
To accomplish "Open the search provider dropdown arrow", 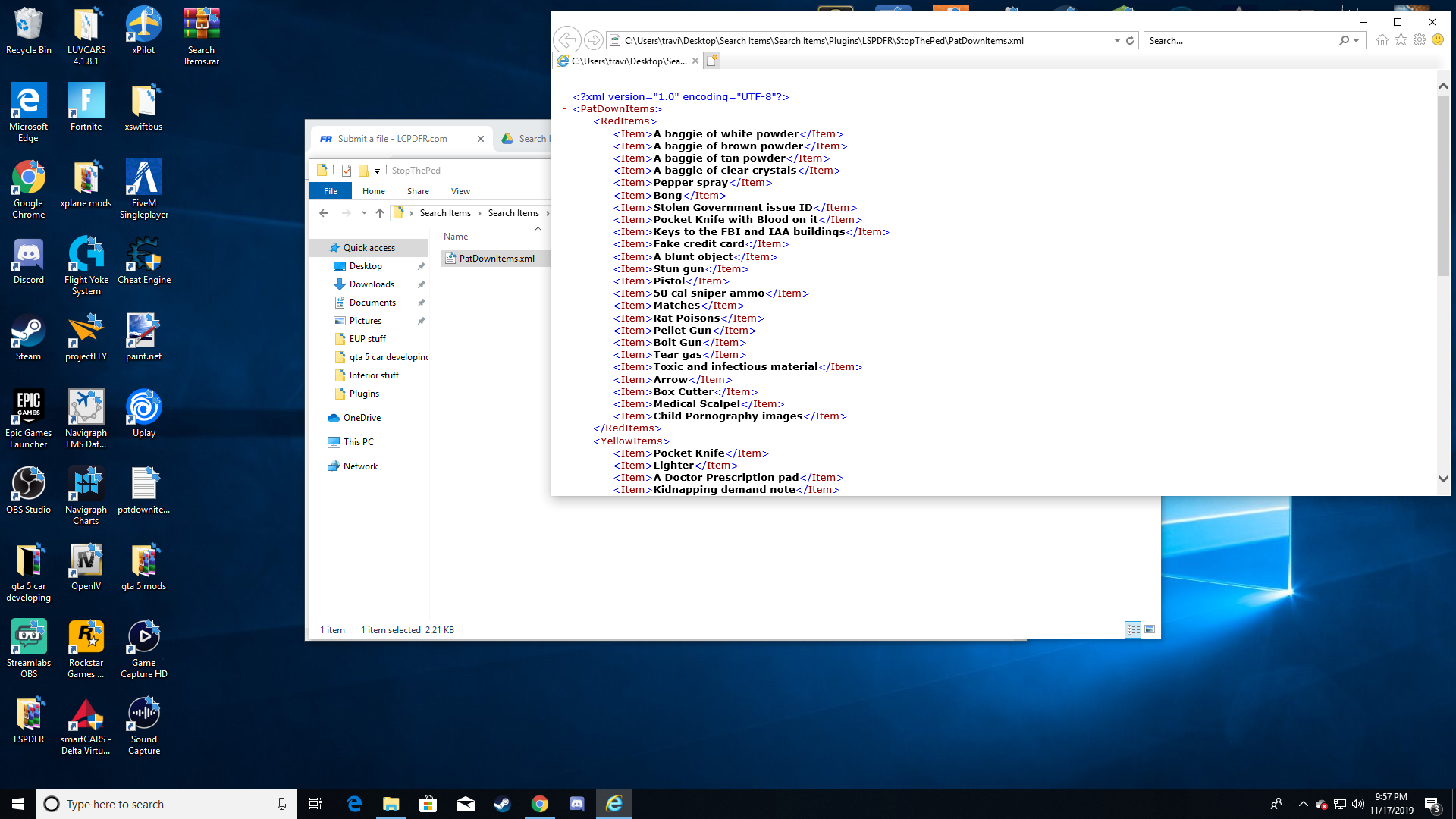I will coord(1356,41).
